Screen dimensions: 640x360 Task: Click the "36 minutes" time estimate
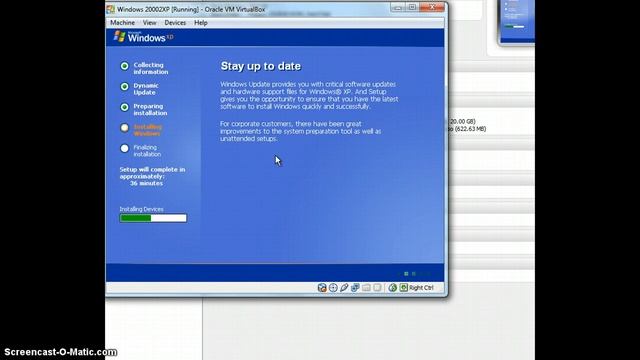tap(147, 184)
